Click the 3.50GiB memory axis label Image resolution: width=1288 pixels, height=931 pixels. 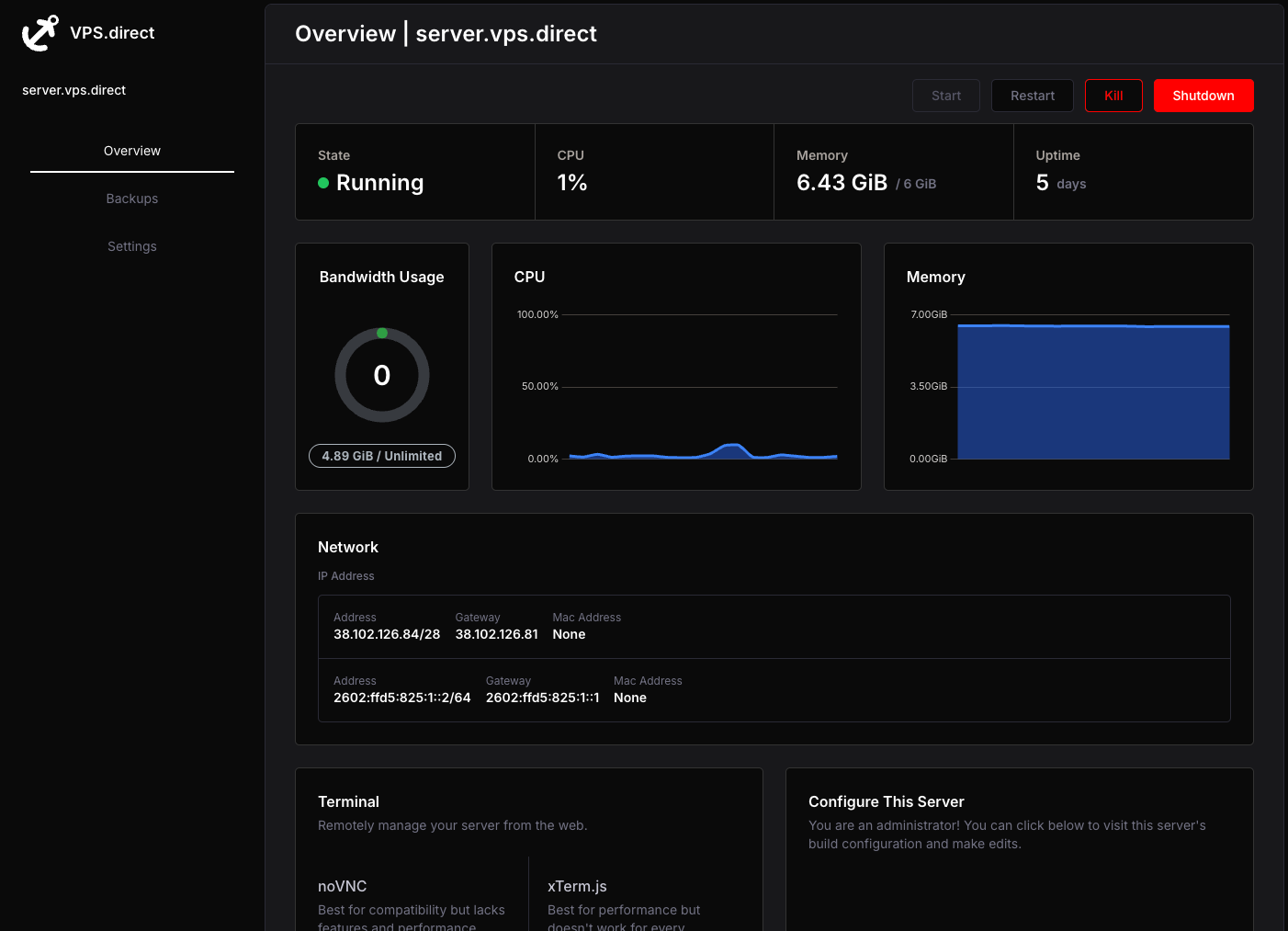[929, 386]
